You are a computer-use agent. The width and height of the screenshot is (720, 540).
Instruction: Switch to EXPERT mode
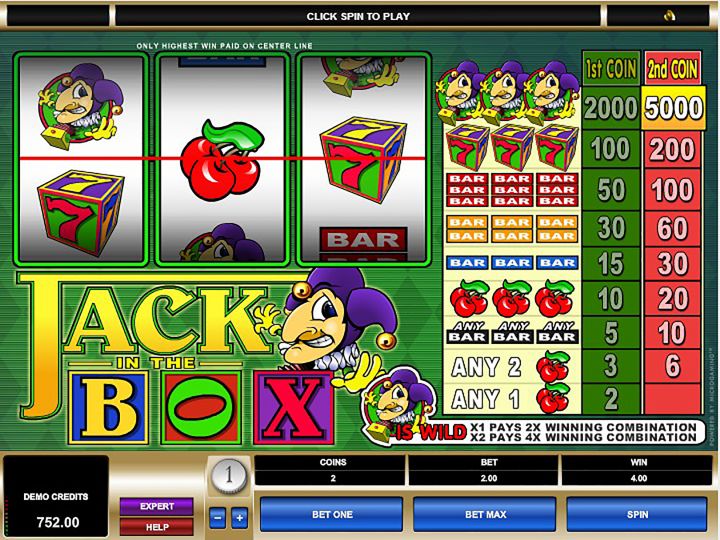[157, 506]
